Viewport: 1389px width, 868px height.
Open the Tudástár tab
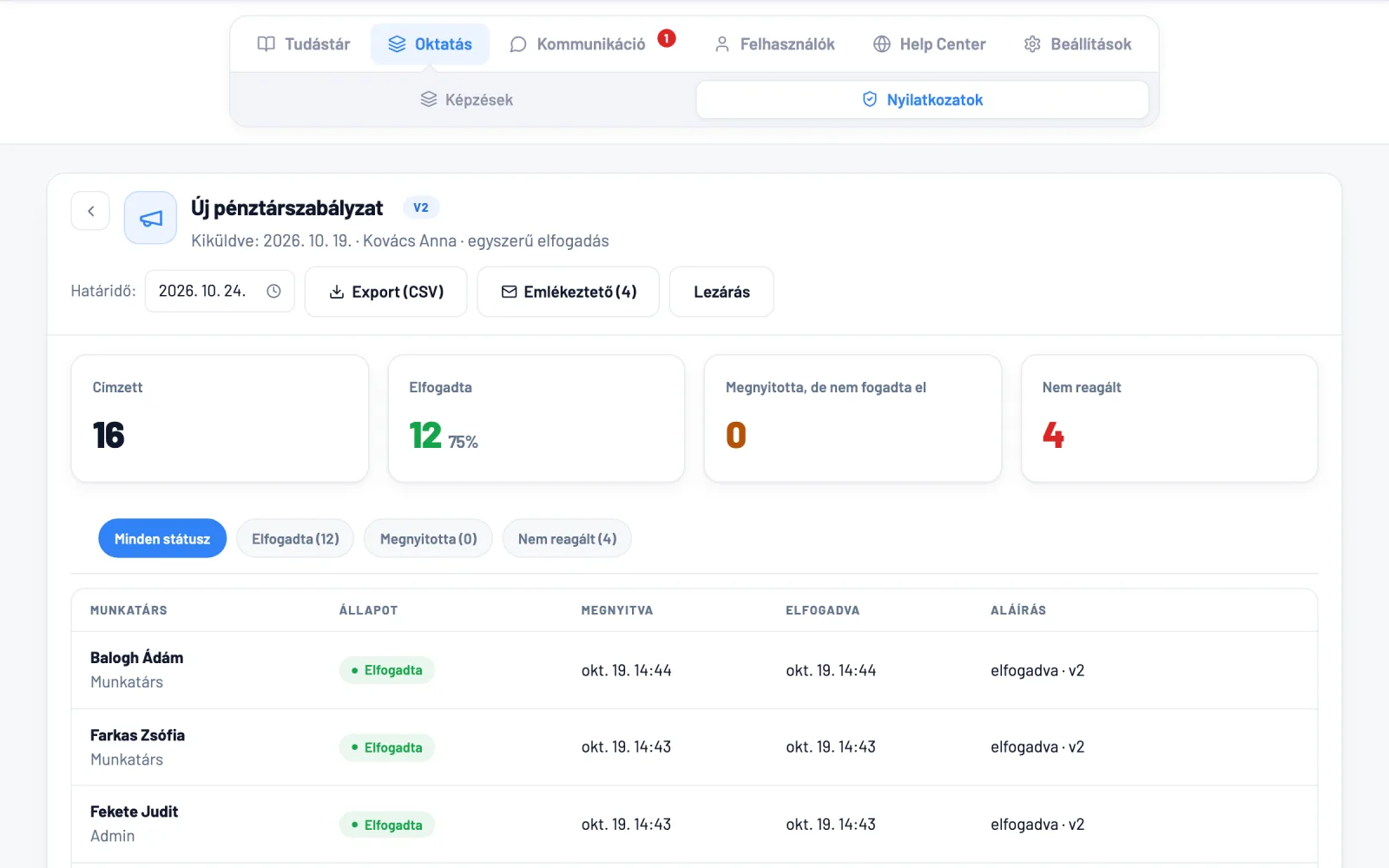[x=304, y=44]
